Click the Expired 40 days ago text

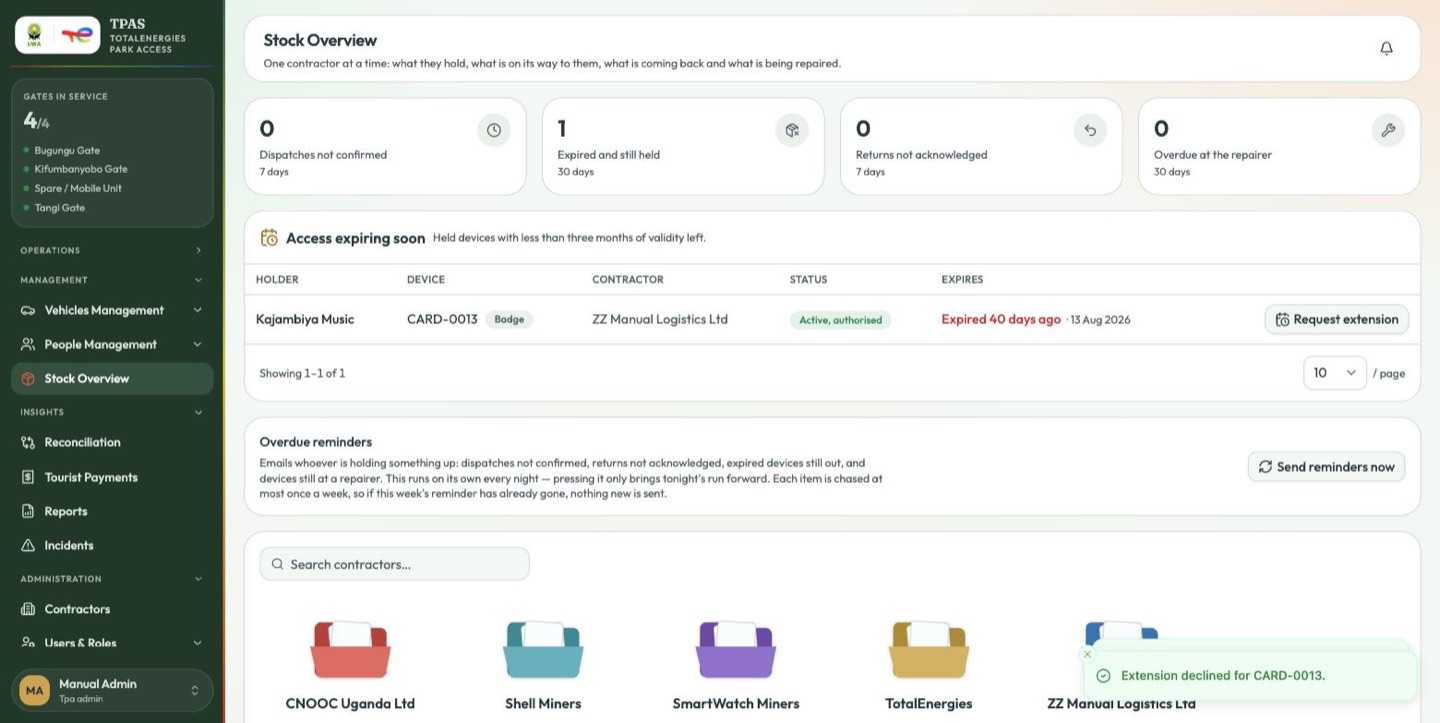1001,319
